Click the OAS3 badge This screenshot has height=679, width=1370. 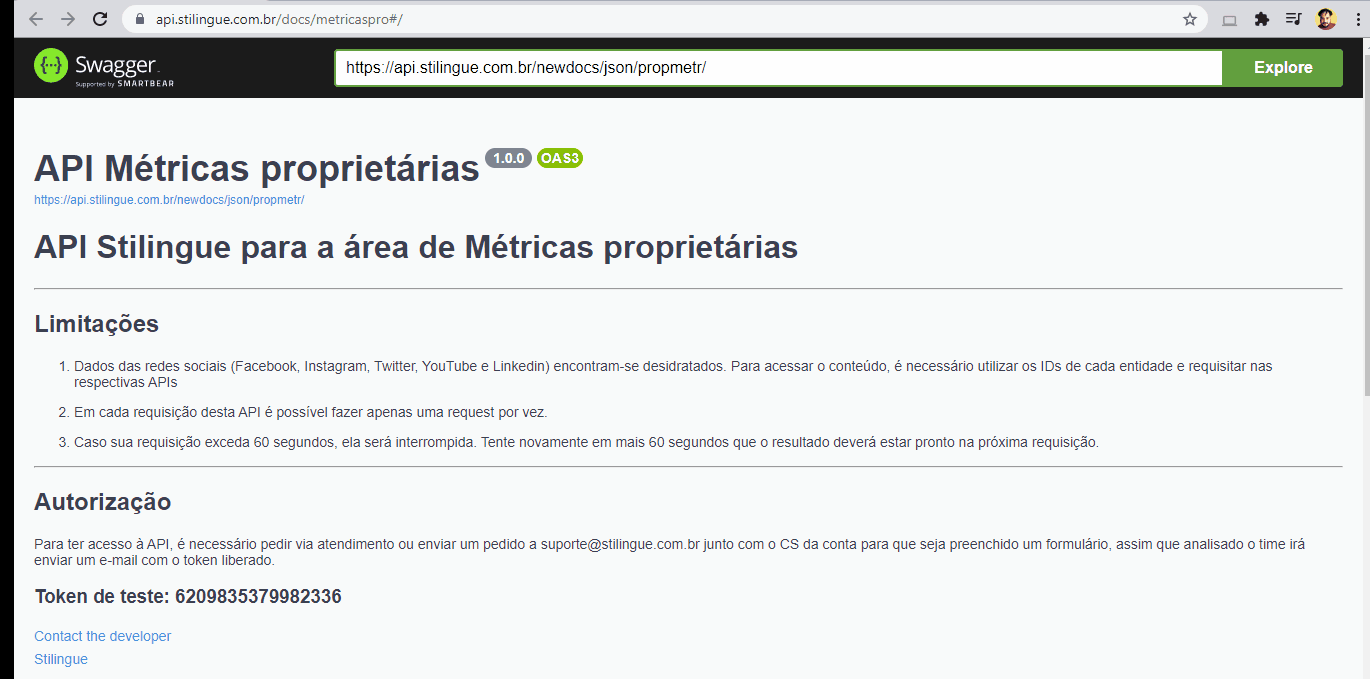coord(560,158)
